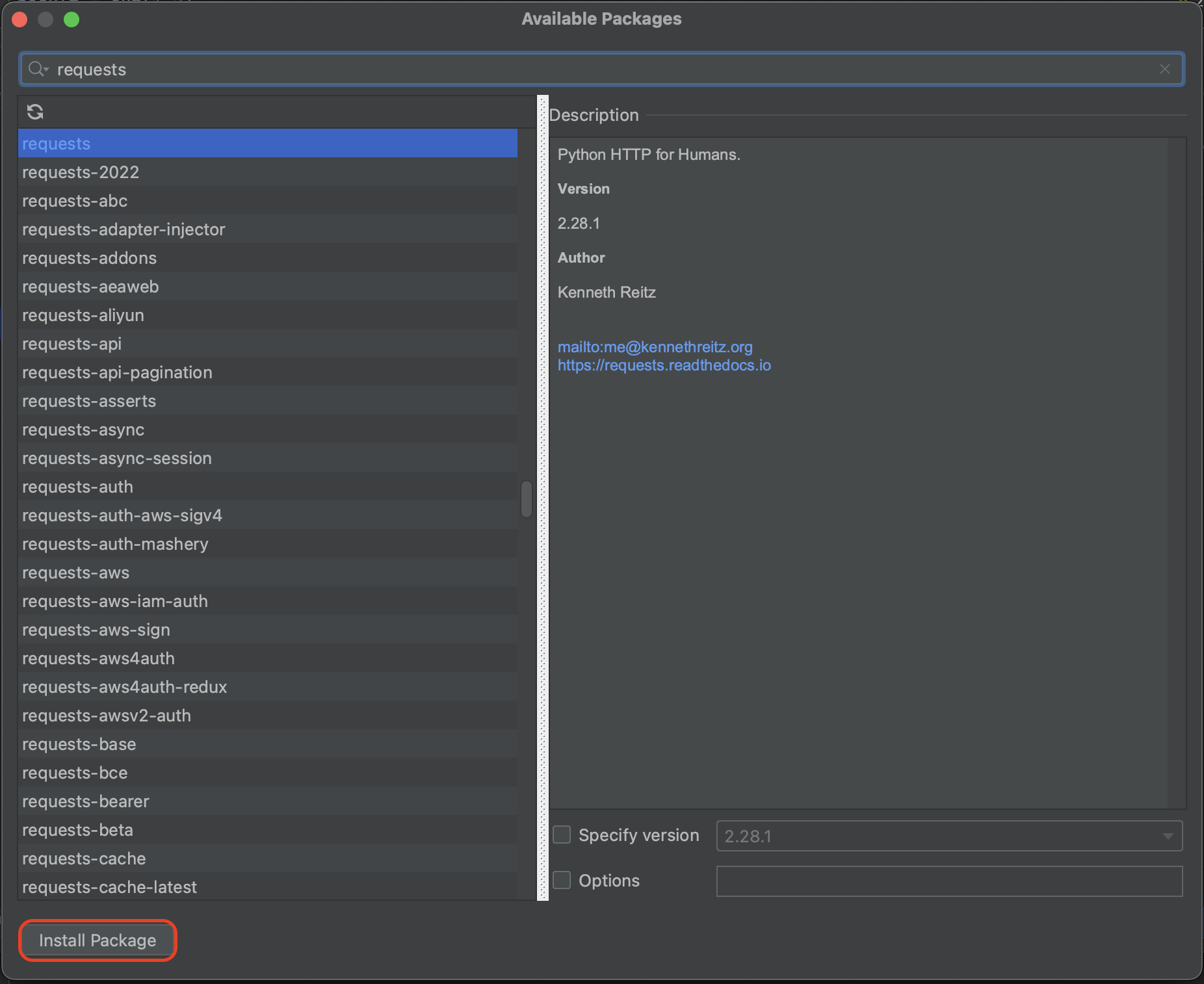Select requests-asserts package
This screenshot has height=984, width=1204.
[268, 401]
